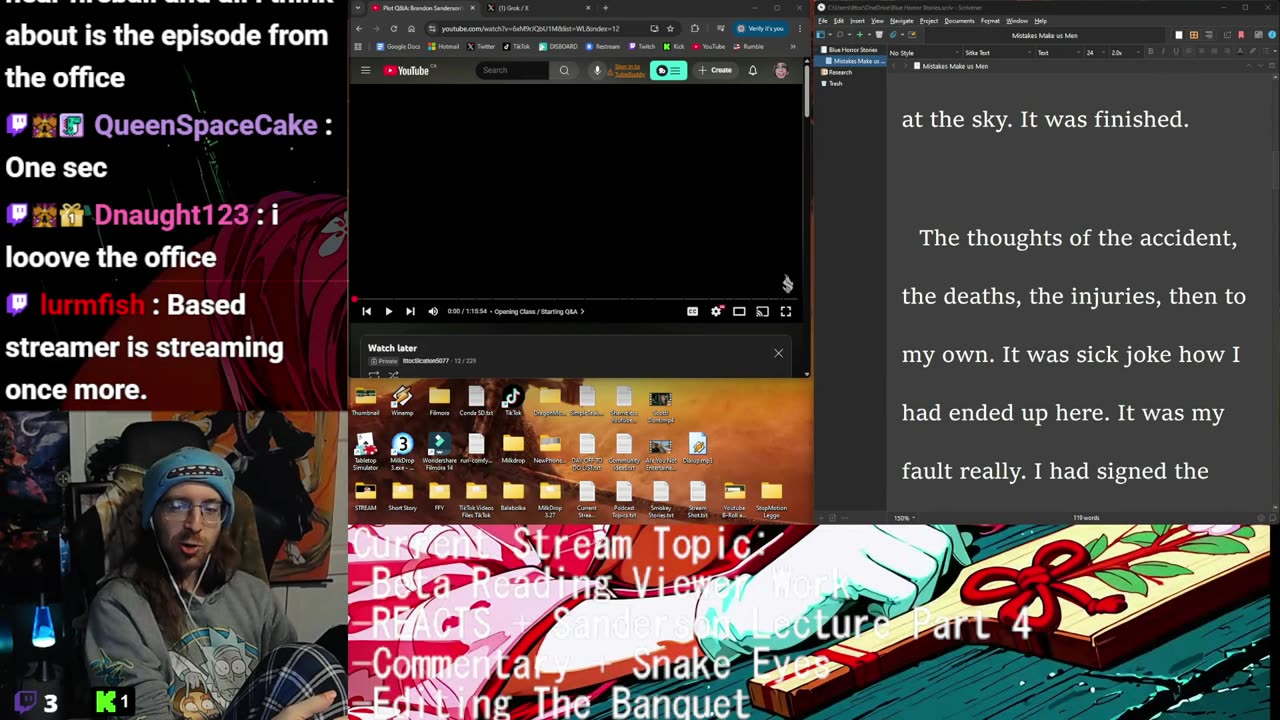Switch Scrivener to outliner view mode
Screen dimensions: 1280x720
click(x=1208, y=35)
